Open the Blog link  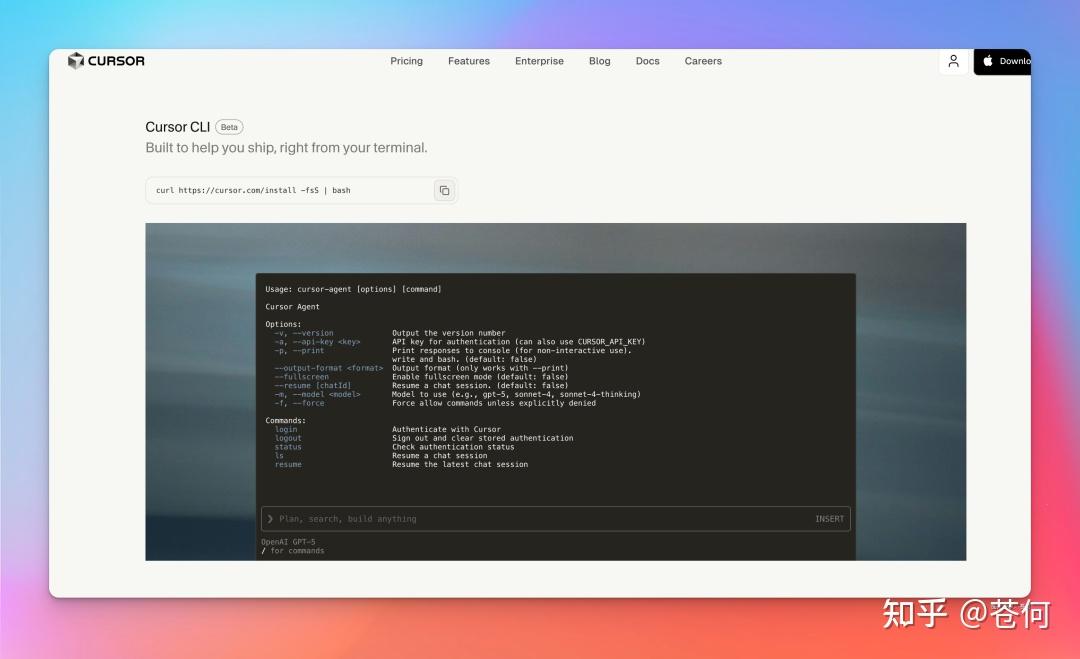click(600, 61)
